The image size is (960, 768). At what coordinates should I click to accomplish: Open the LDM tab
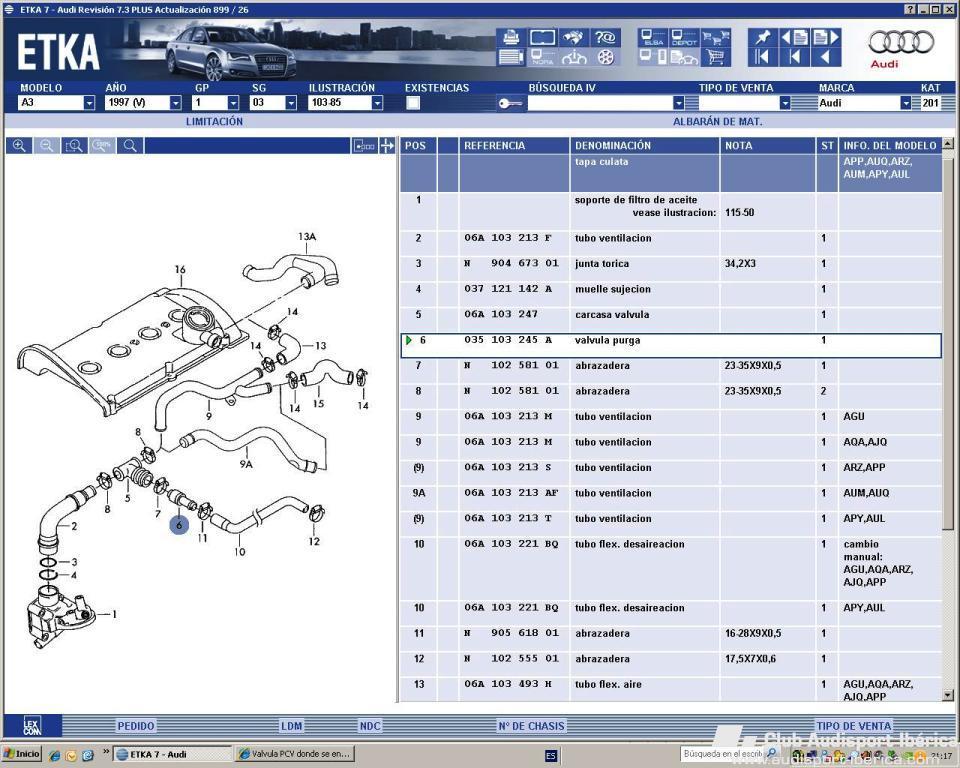(292, 726)
